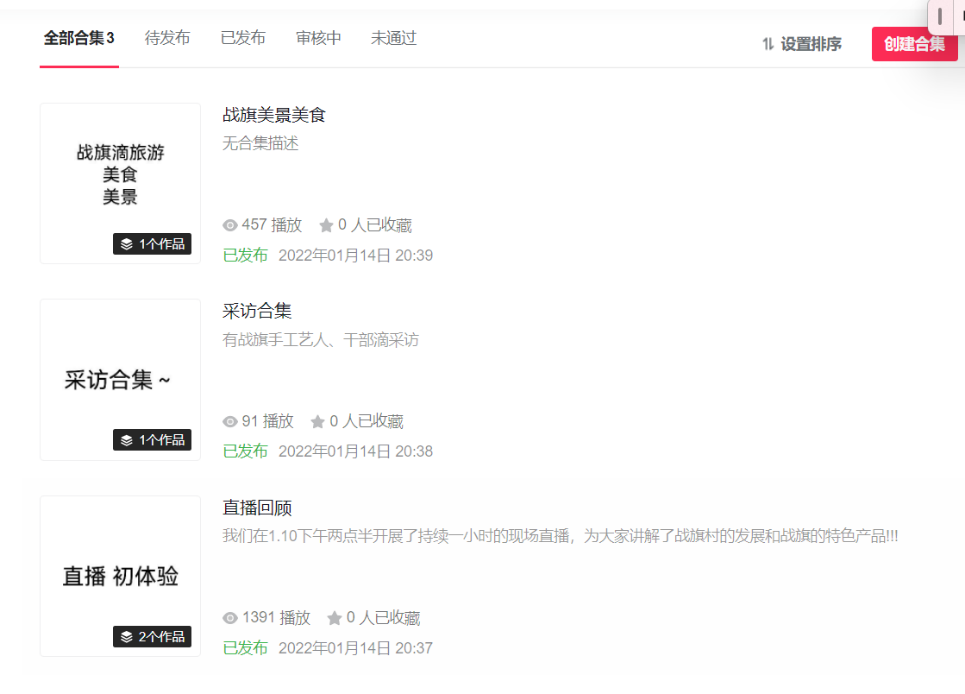
Task: Click the star icon for 采访合集 collection
Action: (x=318, y=422)
